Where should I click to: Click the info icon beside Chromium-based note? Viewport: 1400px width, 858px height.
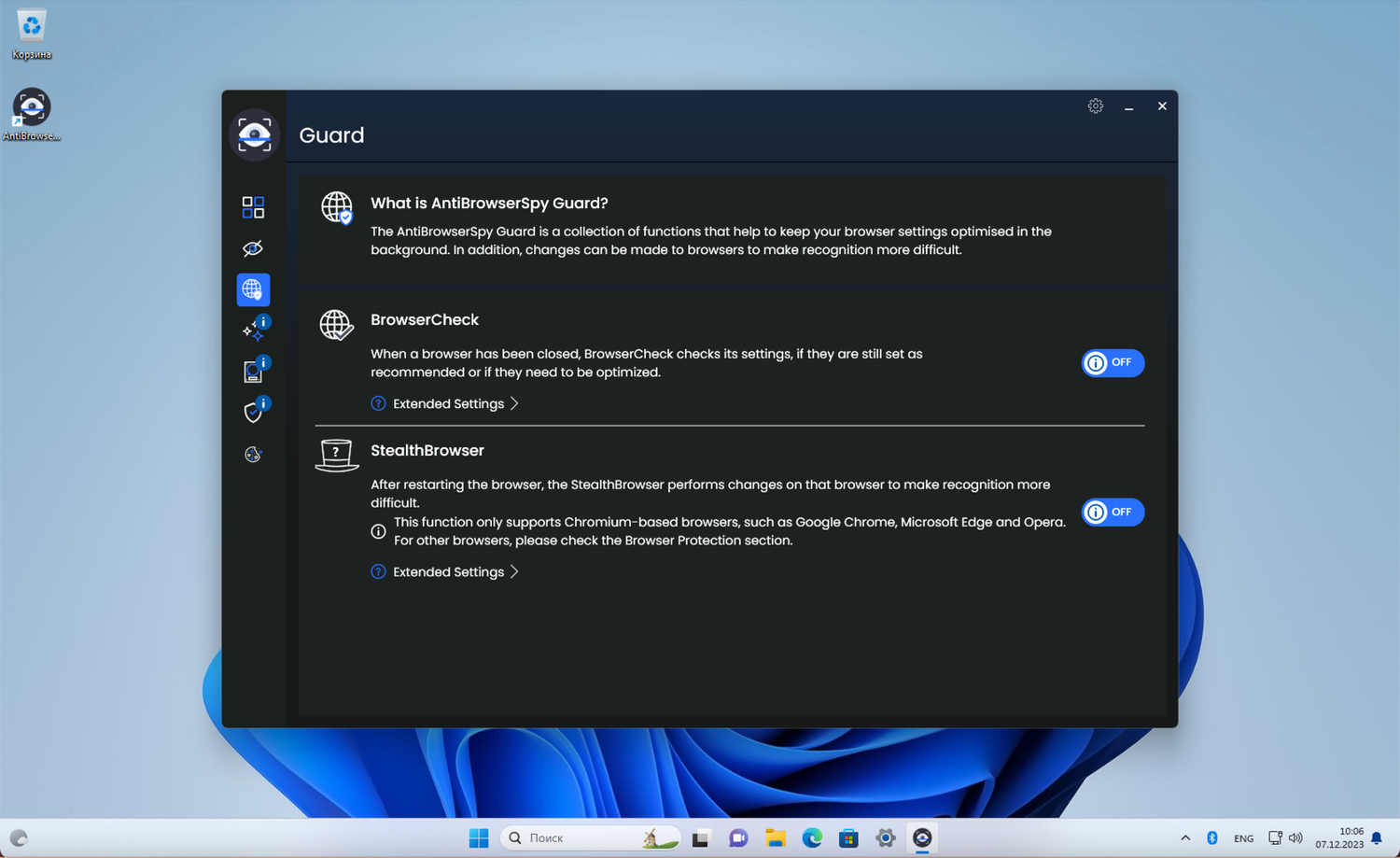pos(378,531)
